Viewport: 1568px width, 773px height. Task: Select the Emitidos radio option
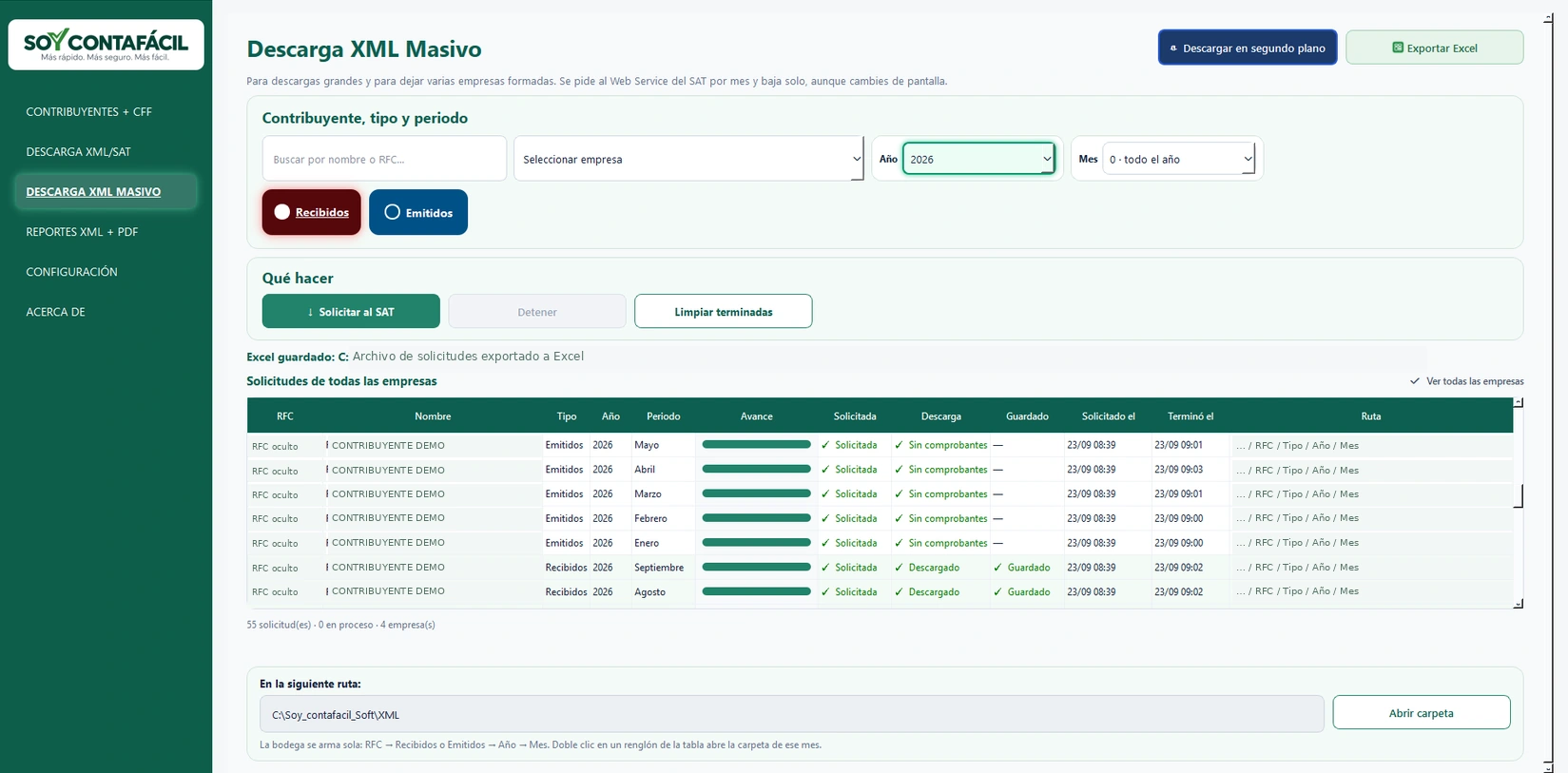click(x=418, y=212)
